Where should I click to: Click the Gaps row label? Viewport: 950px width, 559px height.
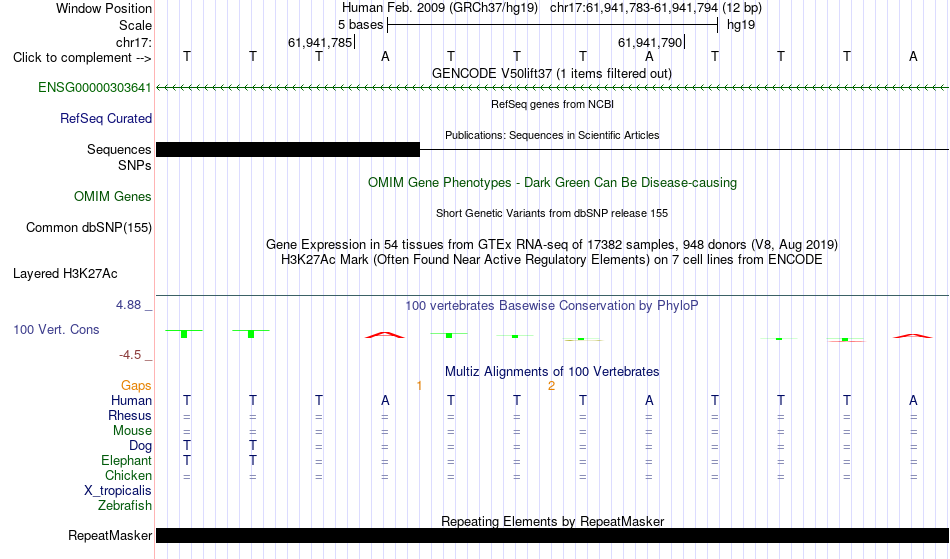136,386
